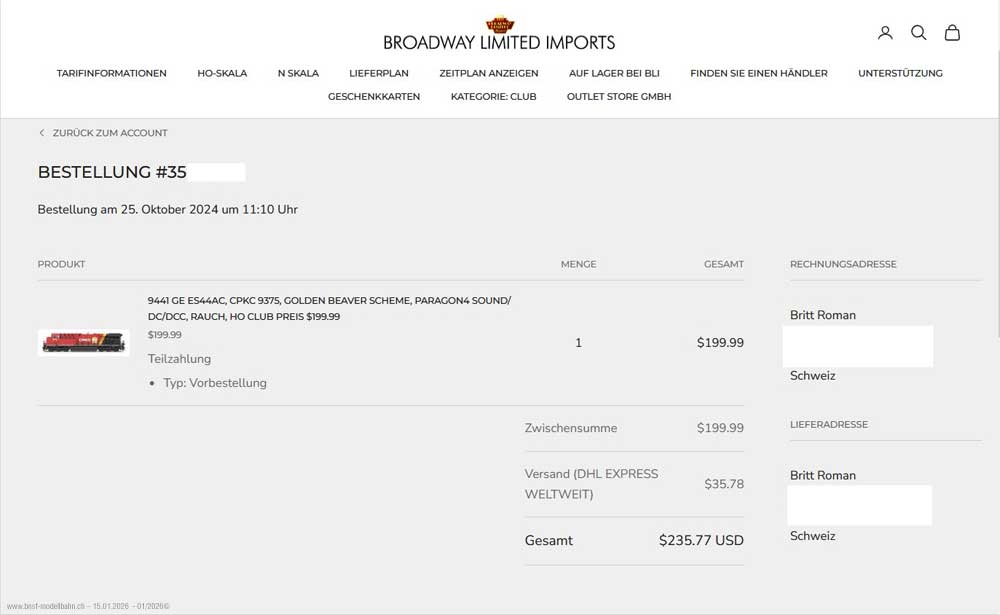Select HO-Skala in the navigation

tap(222, 73)
